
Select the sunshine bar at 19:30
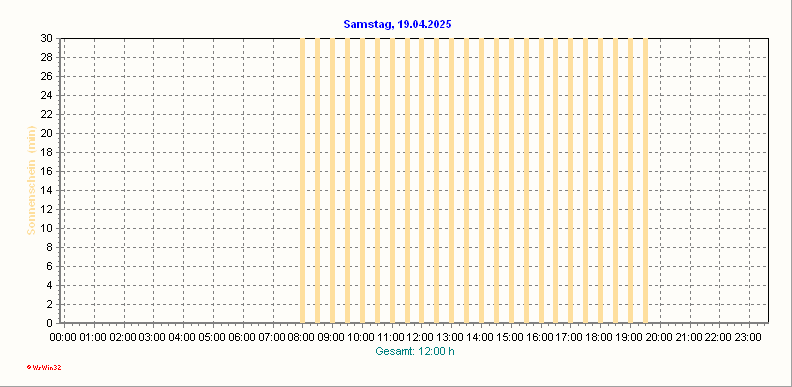pos(646,180)
